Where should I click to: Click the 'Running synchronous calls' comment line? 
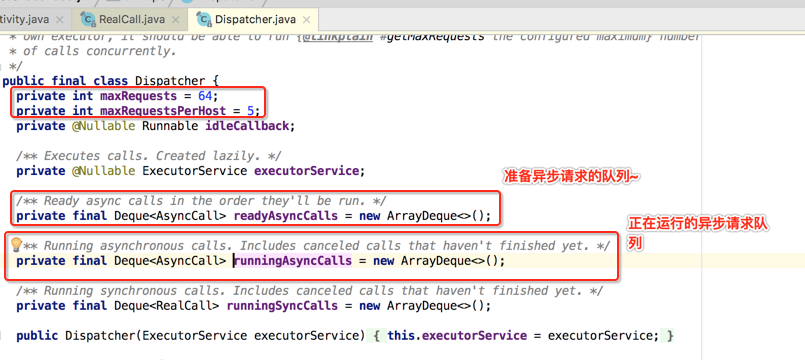(310, 291)
